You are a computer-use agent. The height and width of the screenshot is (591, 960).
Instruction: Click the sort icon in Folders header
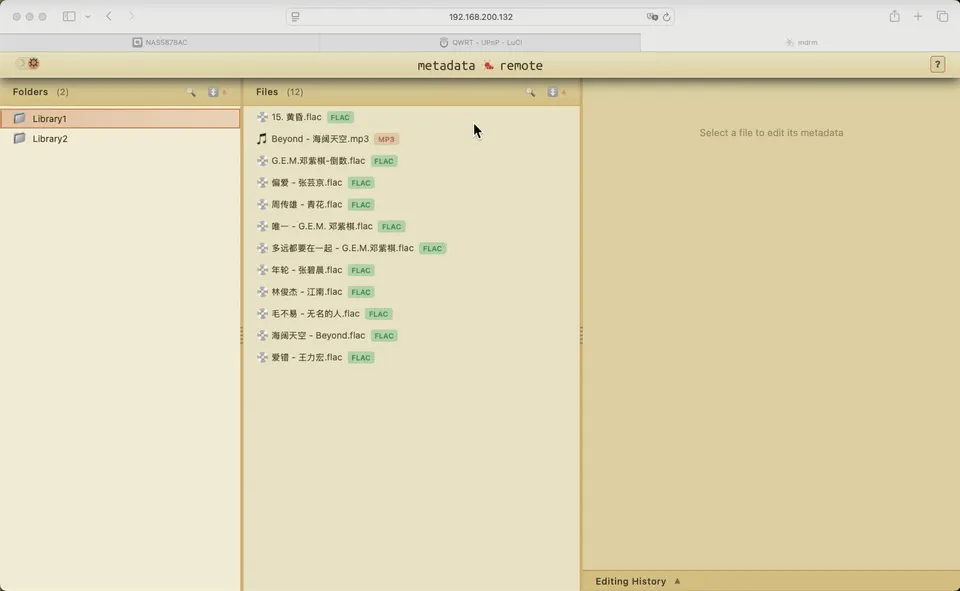point(214,92)
